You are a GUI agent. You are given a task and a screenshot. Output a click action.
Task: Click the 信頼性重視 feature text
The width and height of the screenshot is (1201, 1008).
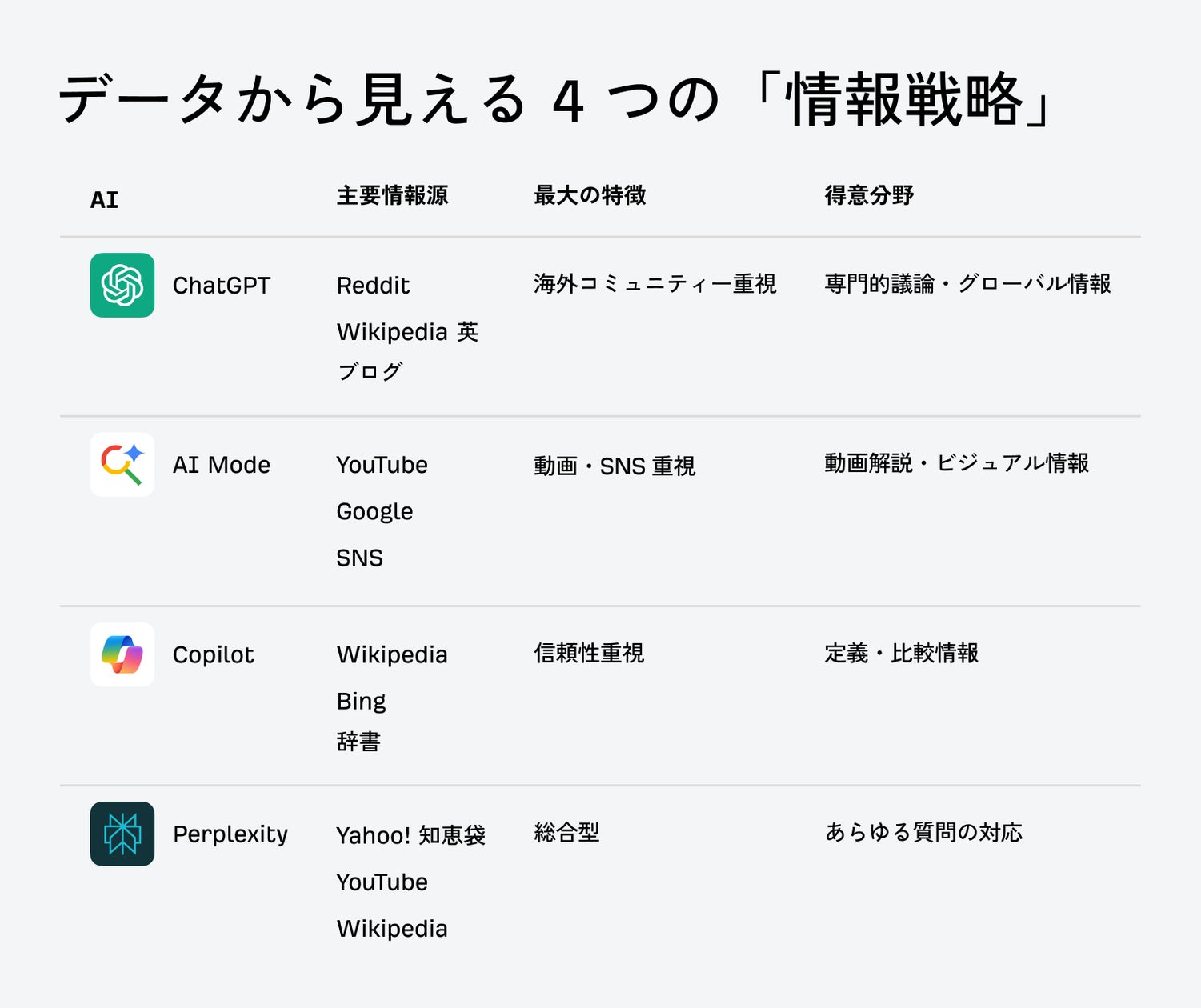click(589, 653)
